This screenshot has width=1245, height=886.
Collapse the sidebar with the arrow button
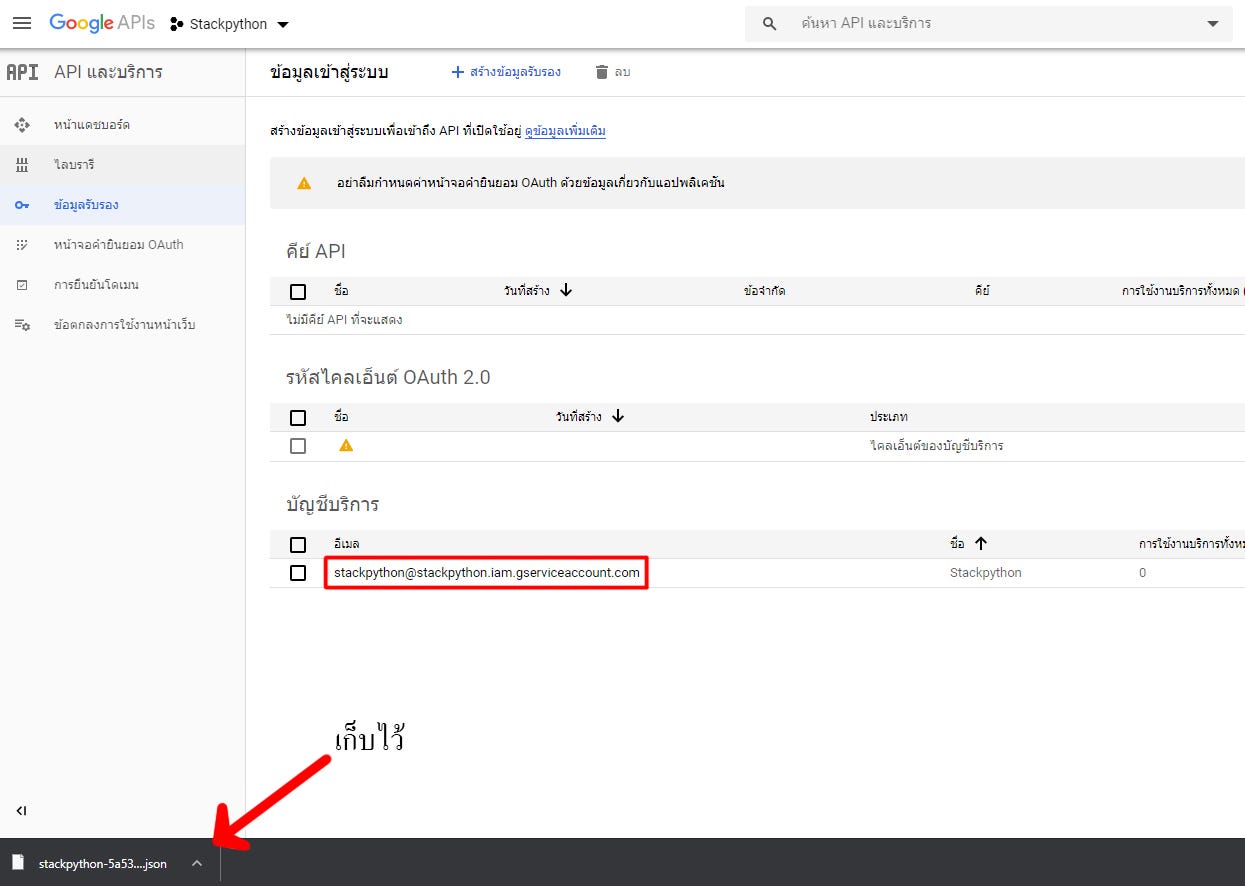pyautogui.click(x=22, y=811)
